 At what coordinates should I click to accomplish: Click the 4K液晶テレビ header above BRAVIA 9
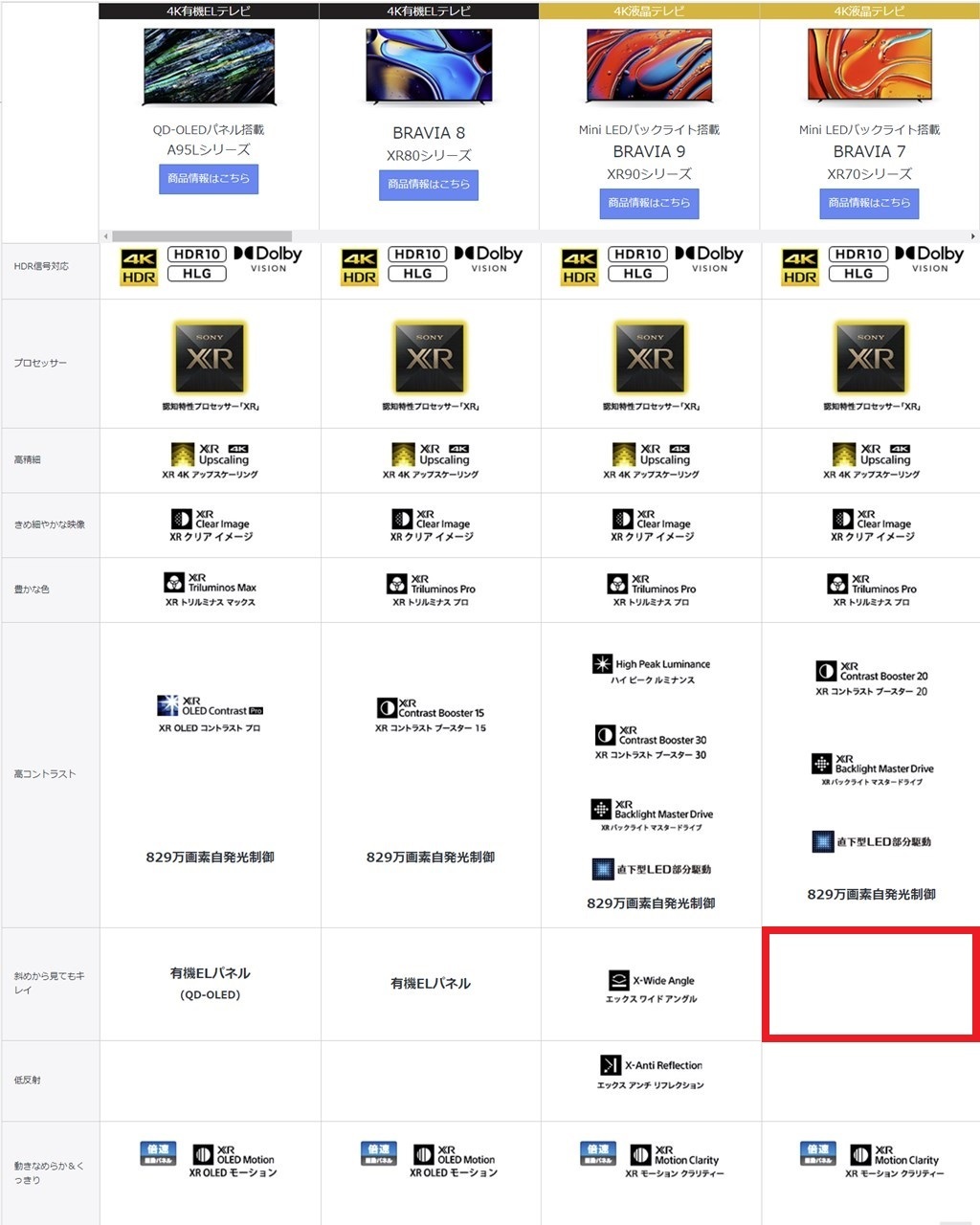[649, 11]
